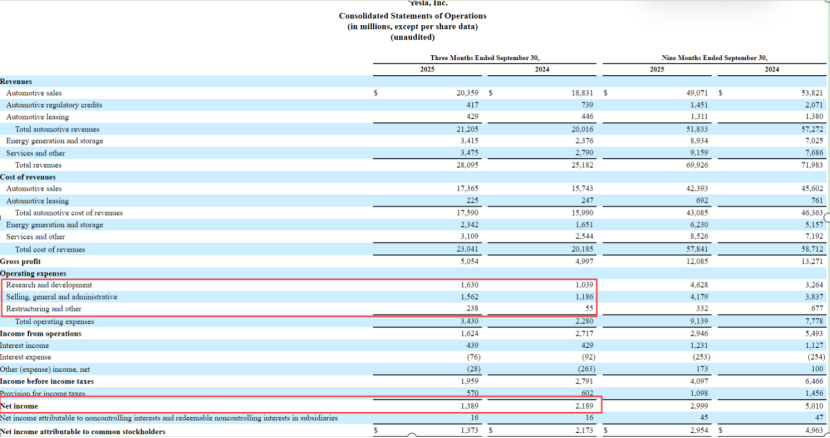
Task: Select the Income from operations label
Action: pyautogui.click(x=42, y=333)
